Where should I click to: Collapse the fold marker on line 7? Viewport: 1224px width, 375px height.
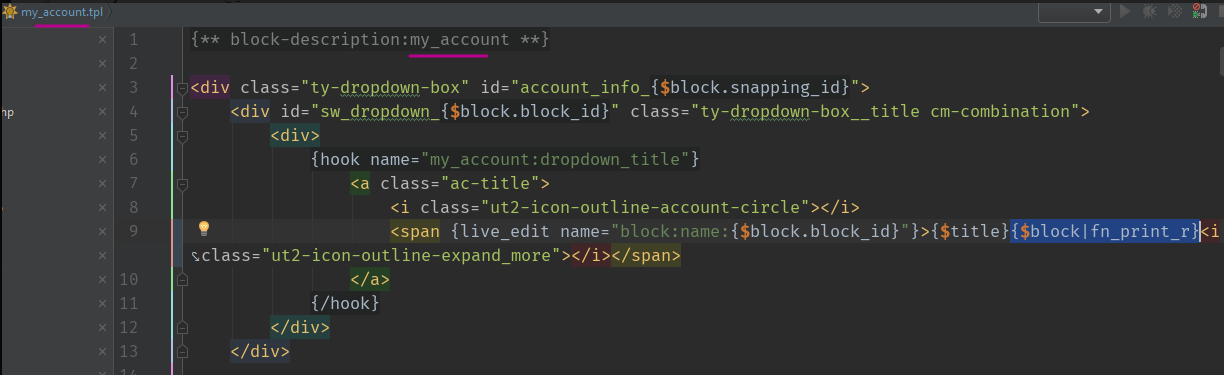point(182,184)
